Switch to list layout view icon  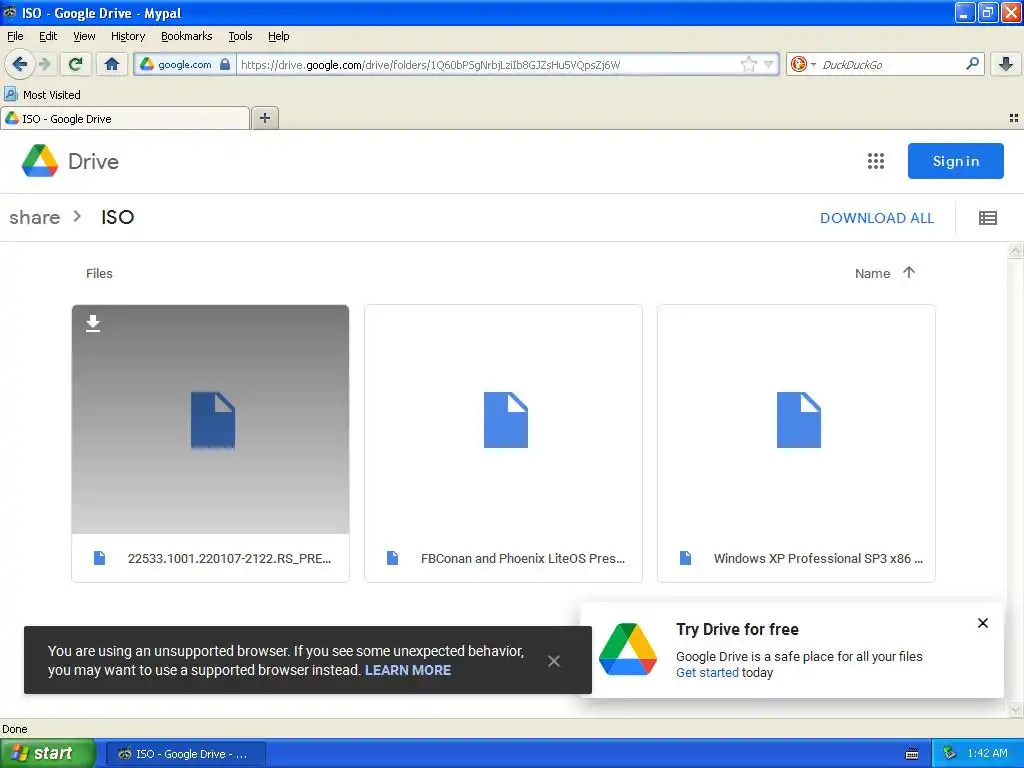pyautogui.click(x=987, y=218)
